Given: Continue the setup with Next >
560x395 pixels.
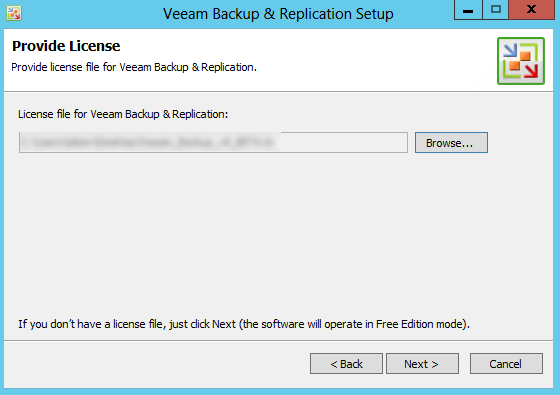Looking at the screenshot, I should point(422,364).
